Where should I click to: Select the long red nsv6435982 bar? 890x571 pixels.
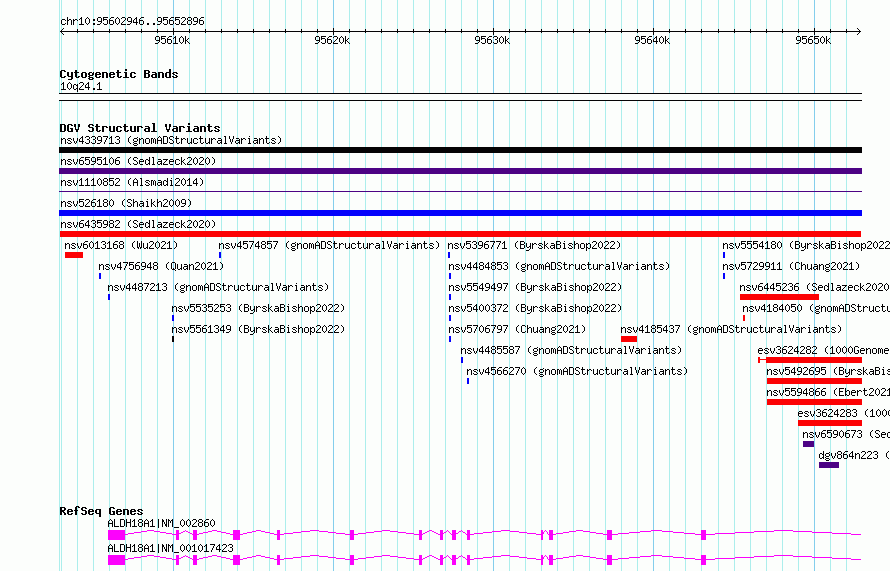pyautogui.click(x=460, y=234)
